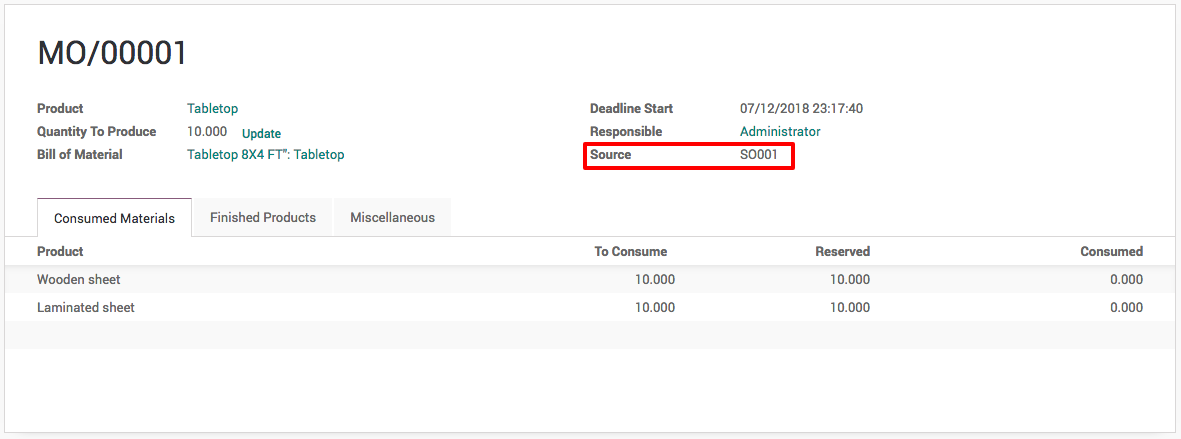Screen dimensions: 1181x439
Task: Select the Laminated sheet row
Action: click(86, 307)
